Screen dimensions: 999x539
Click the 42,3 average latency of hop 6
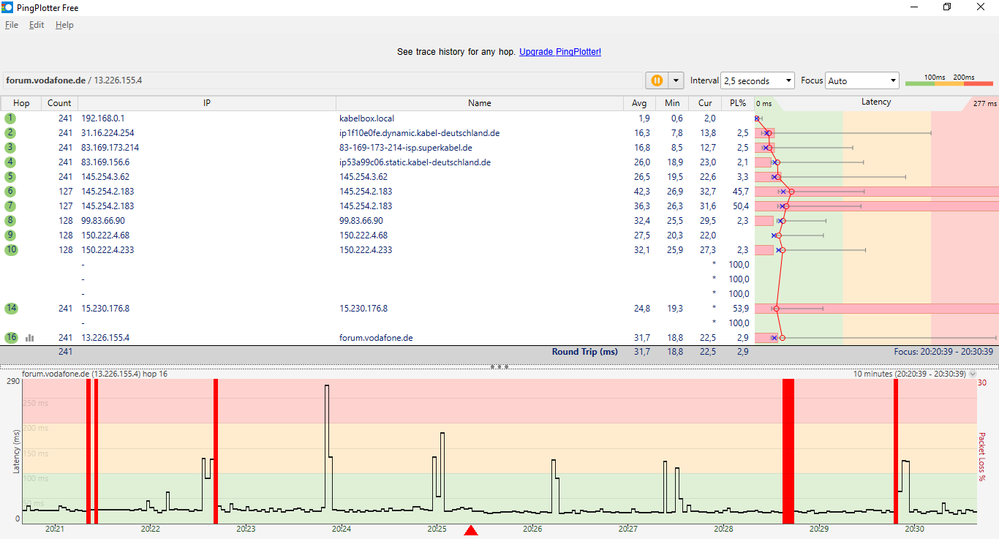point(642,192)
